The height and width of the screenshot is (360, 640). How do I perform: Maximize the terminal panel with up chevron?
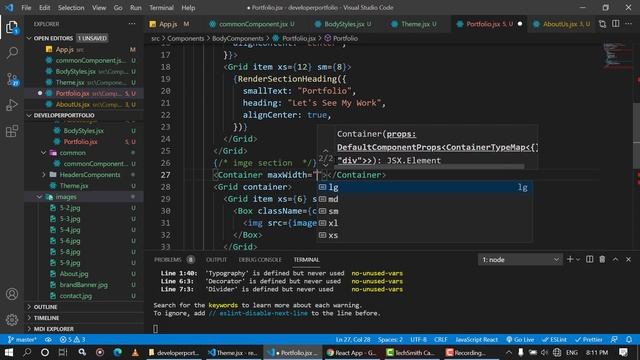pyautogui.click(x=615, y=259)
